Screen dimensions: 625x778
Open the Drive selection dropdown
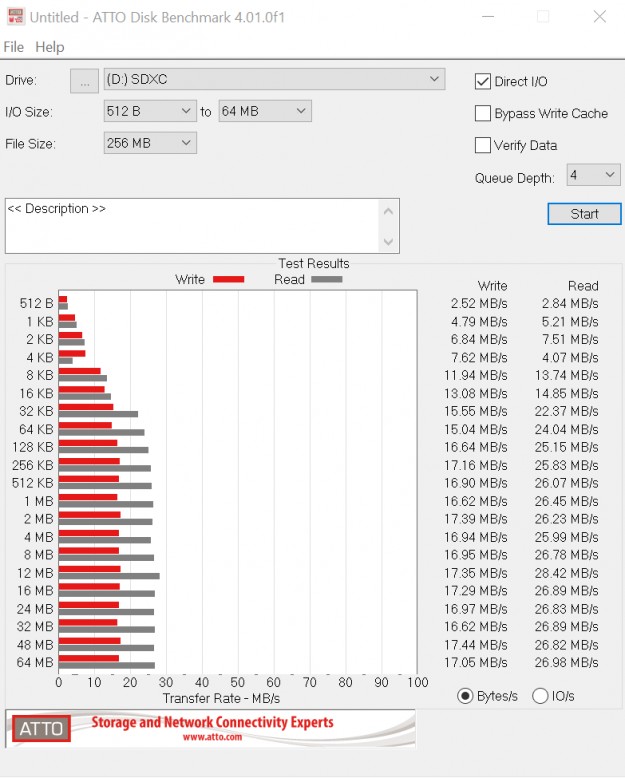pyautogui.click(x=275, y=79)
